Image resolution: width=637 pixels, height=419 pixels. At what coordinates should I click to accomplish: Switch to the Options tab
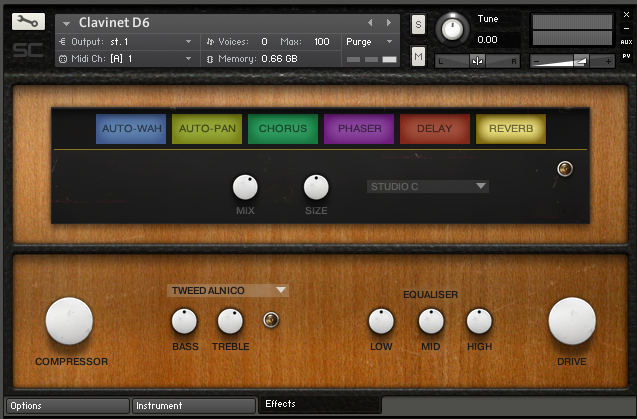66,406
